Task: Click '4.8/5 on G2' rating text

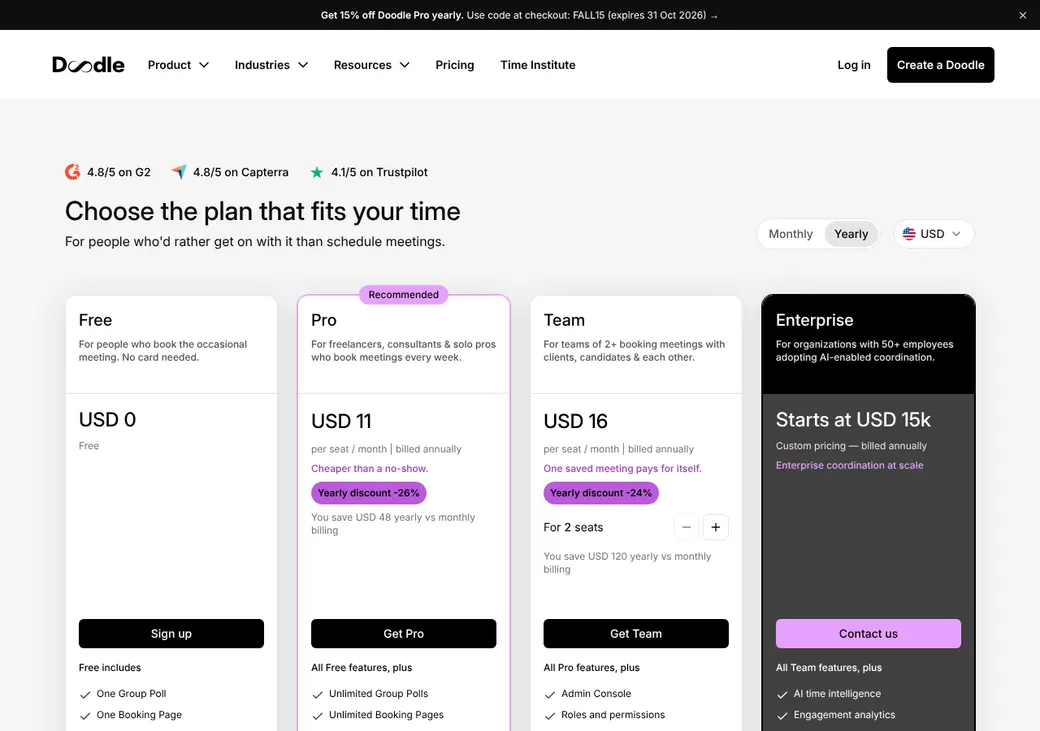Action: [119, 172]
